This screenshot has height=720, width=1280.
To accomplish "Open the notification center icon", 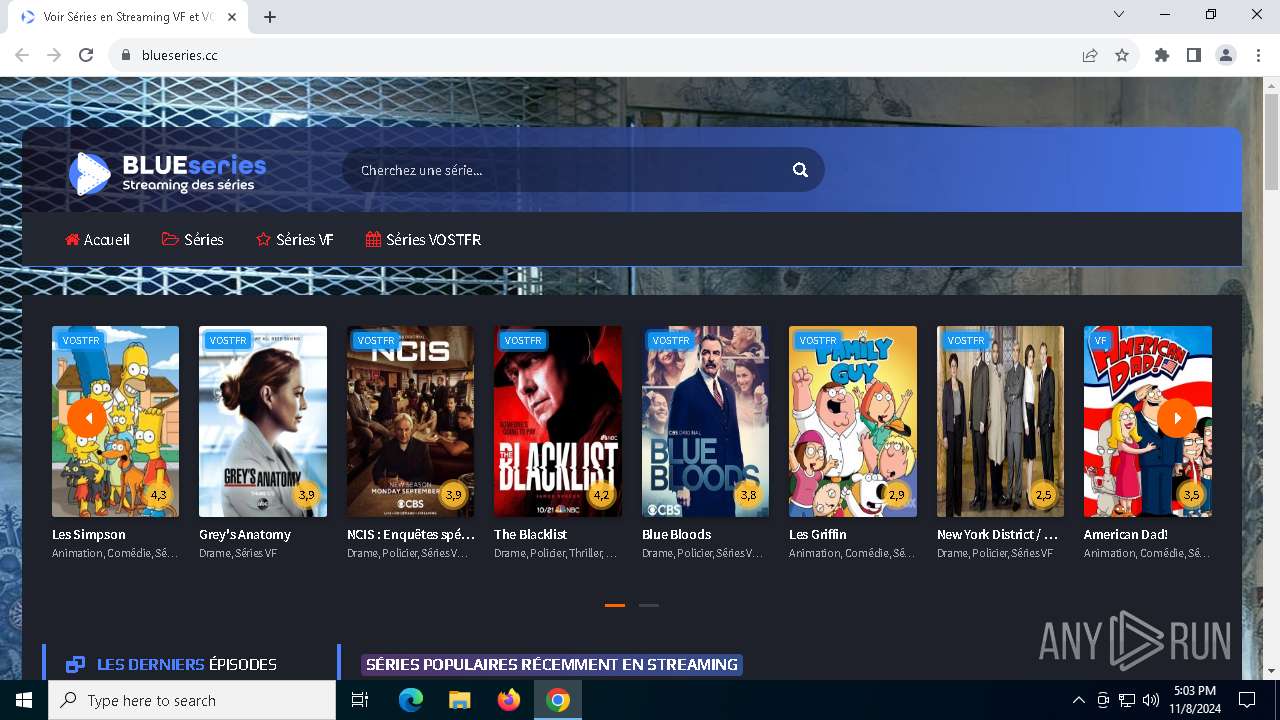I will point(1247,700).
